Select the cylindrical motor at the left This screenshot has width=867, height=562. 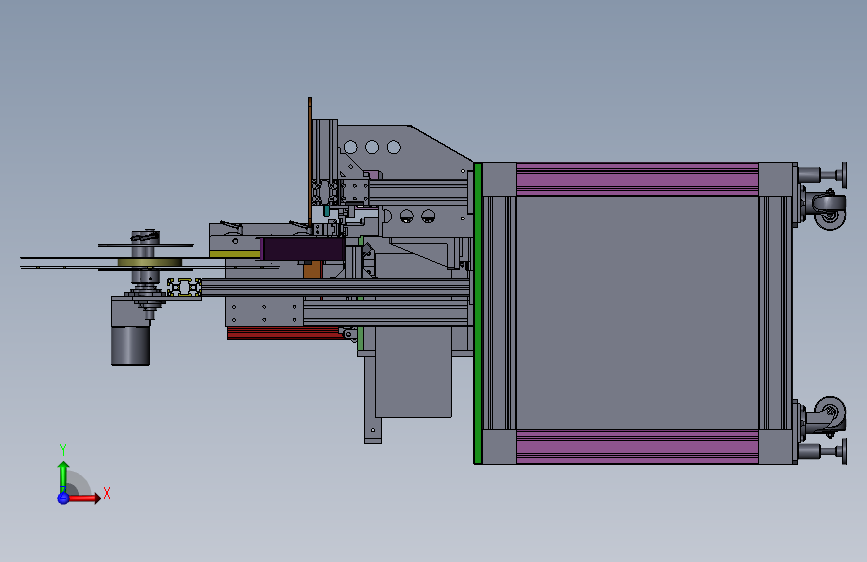[130, 345]
